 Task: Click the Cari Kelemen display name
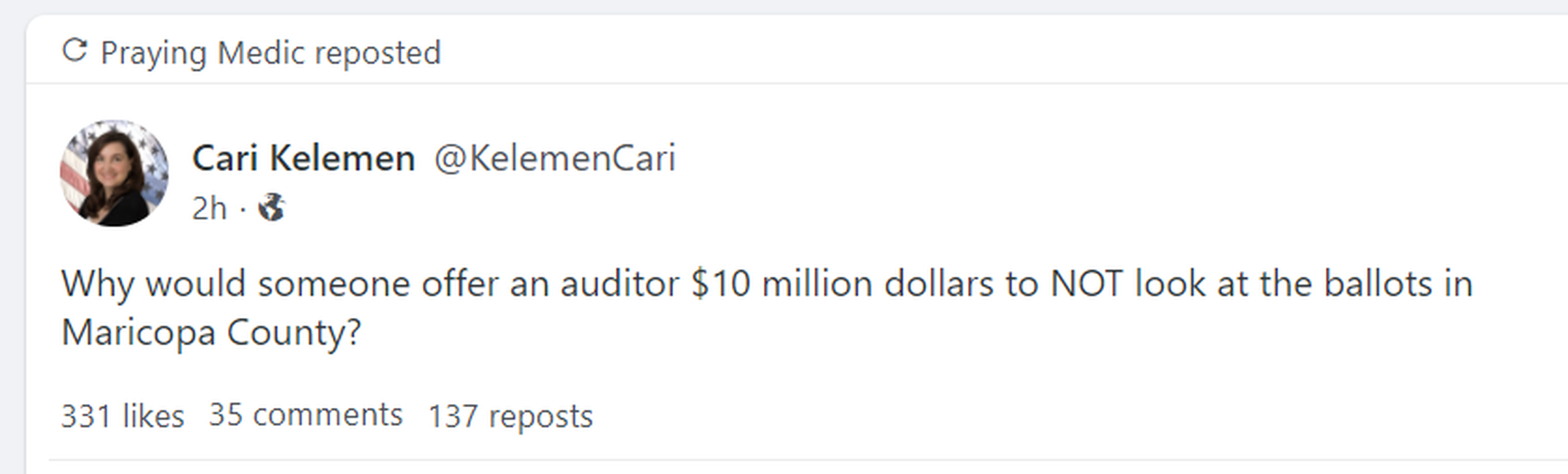coord(303,158)
